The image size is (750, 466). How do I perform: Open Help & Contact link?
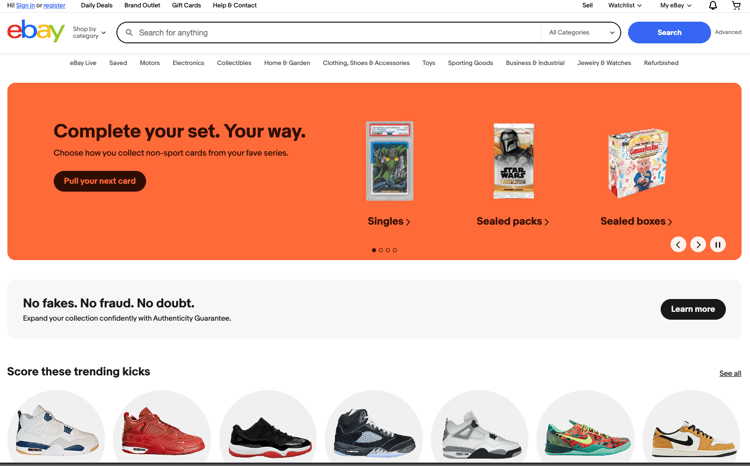pyautogui.click(x=234, y=5)
